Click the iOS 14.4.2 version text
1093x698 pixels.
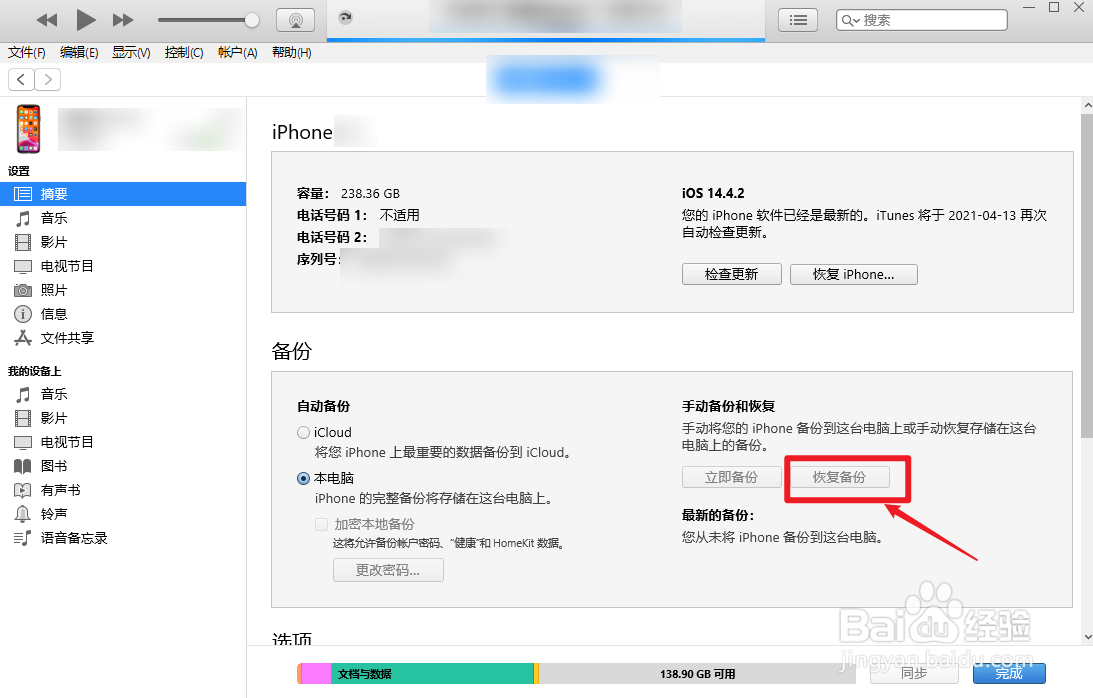tap(713, 193)
